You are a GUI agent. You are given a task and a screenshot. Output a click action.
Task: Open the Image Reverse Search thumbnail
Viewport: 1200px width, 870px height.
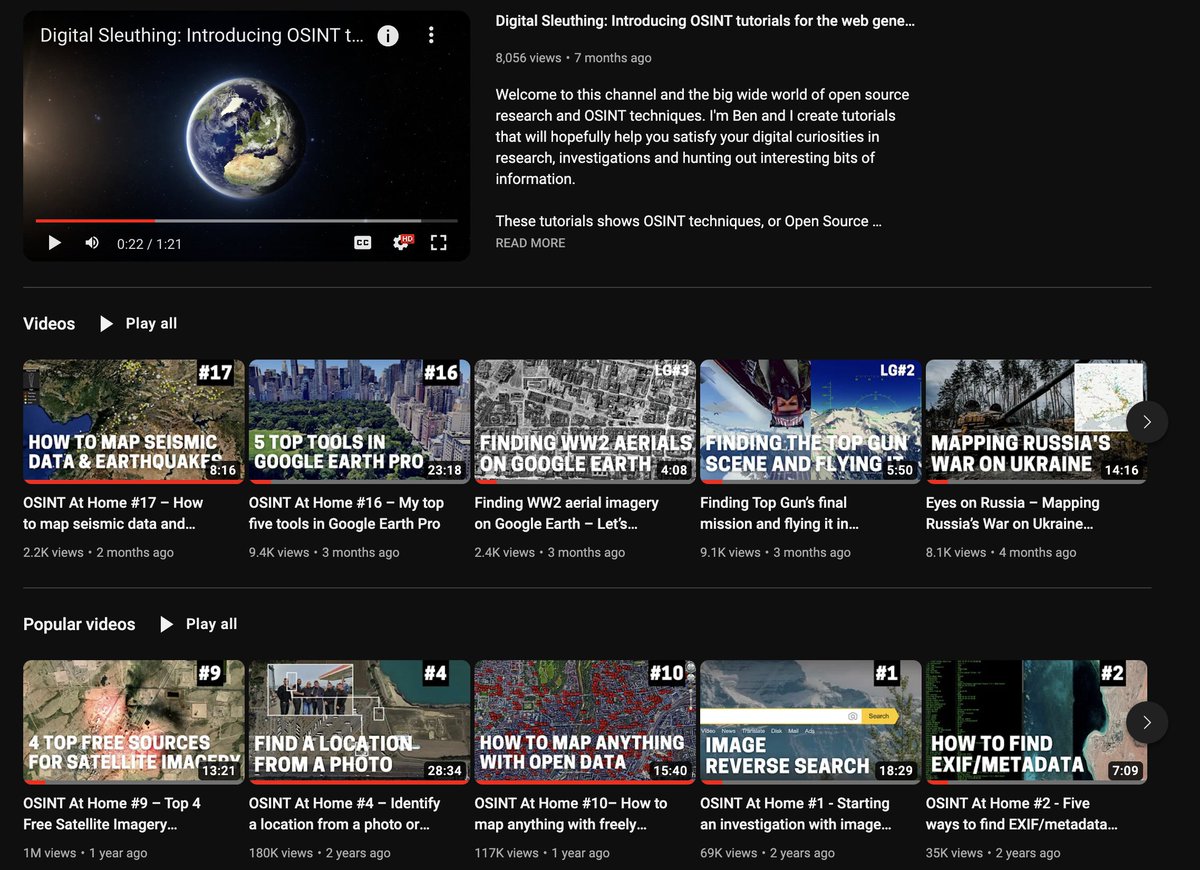point(810,722)
